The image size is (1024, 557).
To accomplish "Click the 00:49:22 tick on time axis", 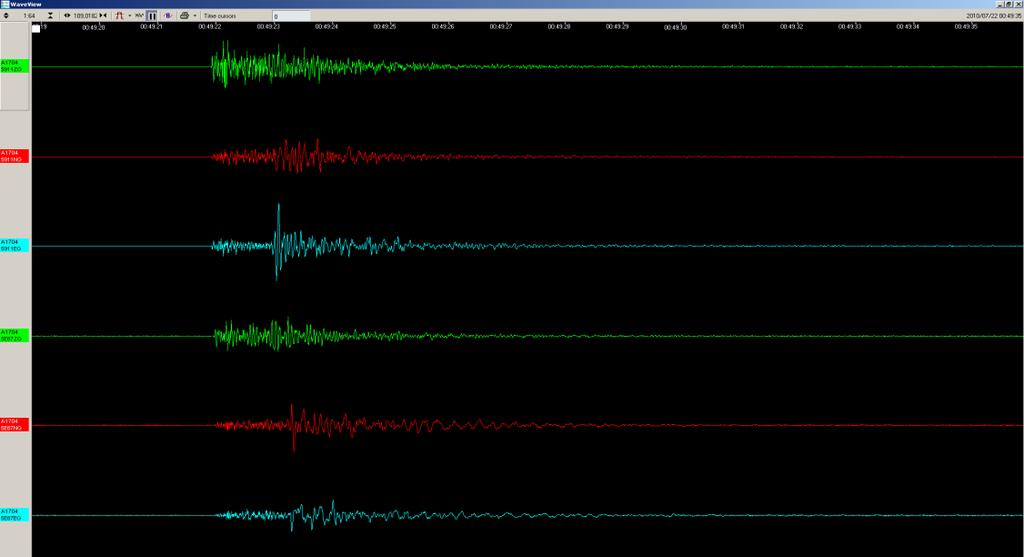I will tap(210, 27).
